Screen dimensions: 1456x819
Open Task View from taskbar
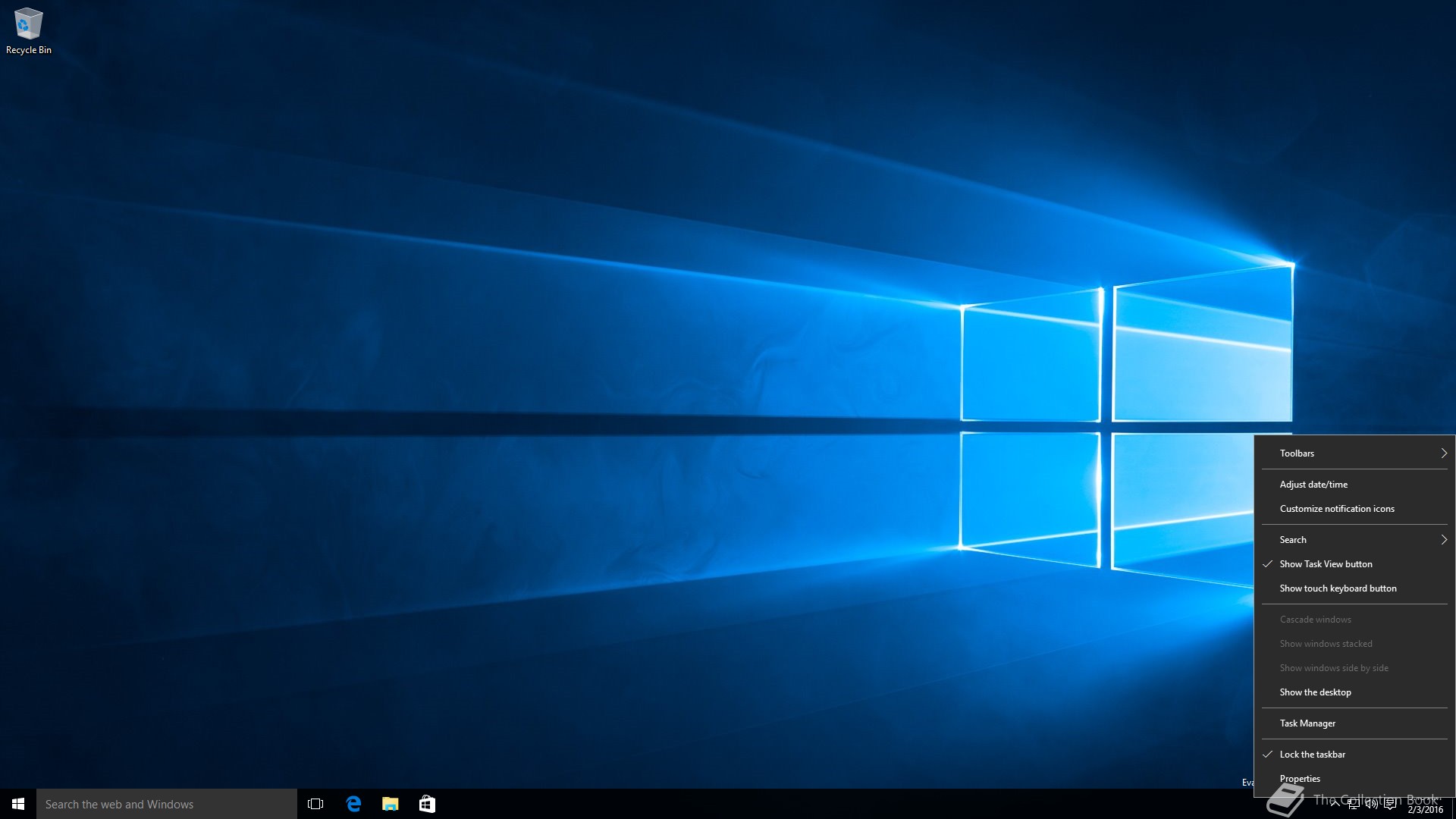(315, 804)
